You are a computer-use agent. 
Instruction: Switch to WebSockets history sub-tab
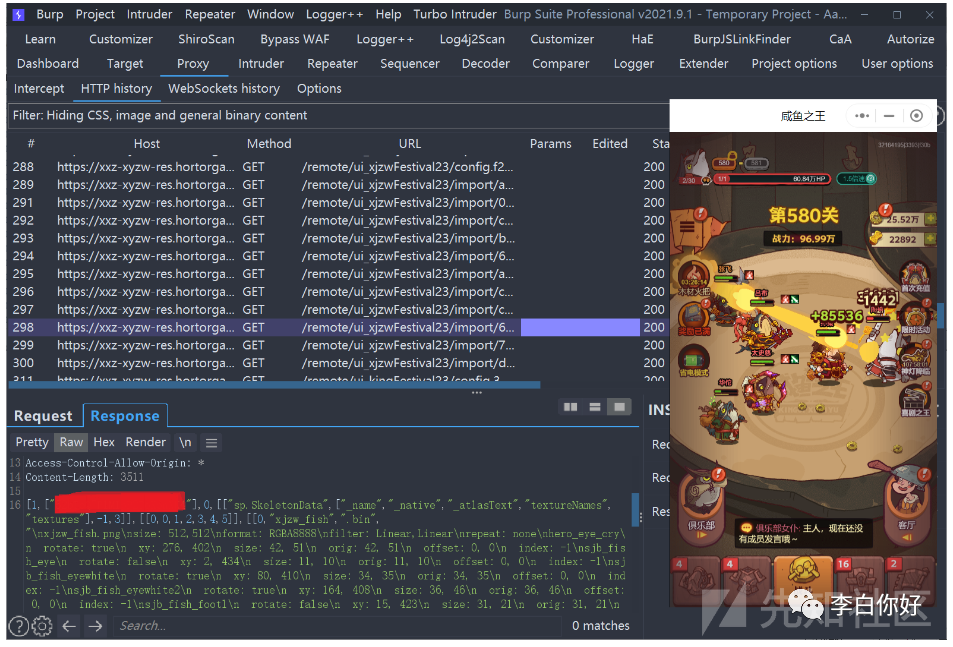pyautogui.click(x=224, y=88)
